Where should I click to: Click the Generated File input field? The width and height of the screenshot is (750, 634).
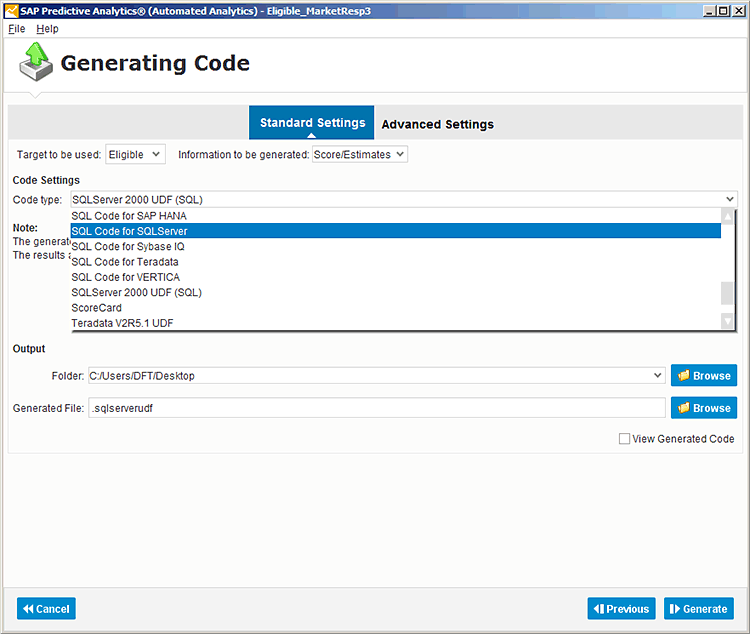pyautogui.click(x=377, y=408)
